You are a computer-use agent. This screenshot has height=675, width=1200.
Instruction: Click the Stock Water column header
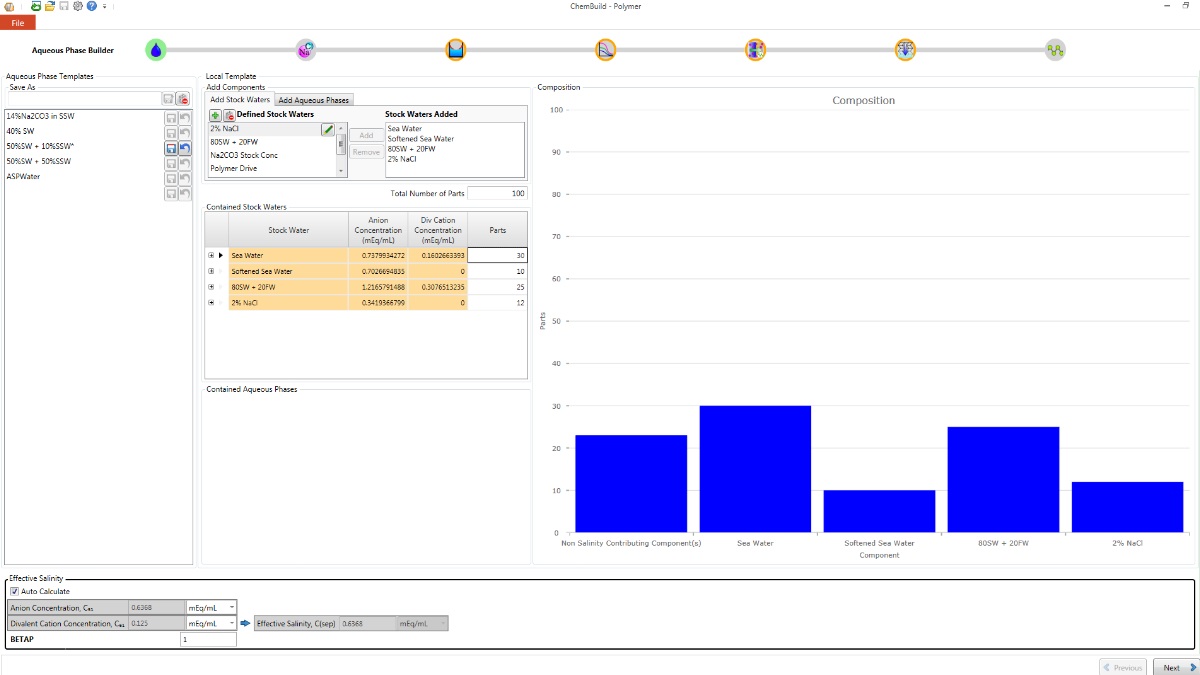(x=289, y=230)
